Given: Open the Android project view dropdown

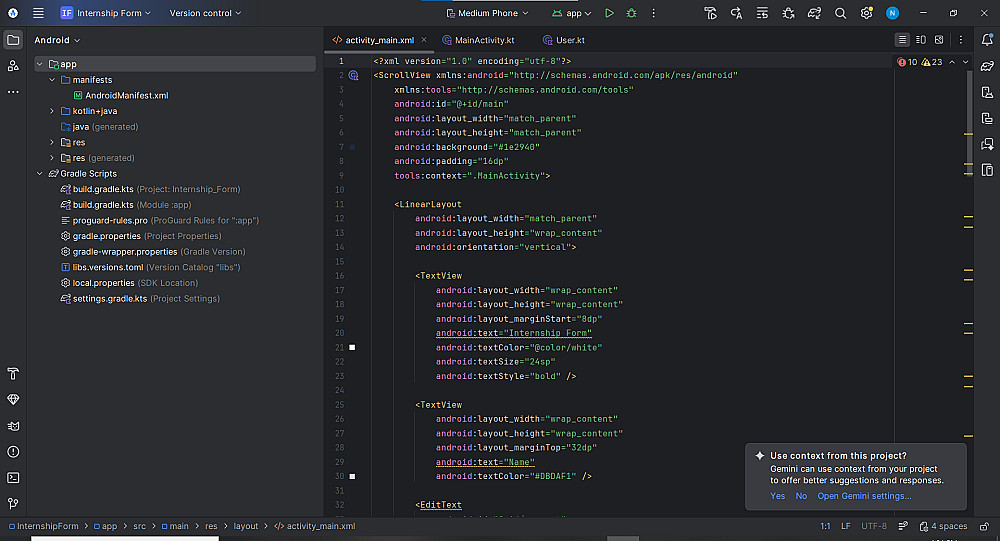Looking at the screenshot, I should point(57,40).
